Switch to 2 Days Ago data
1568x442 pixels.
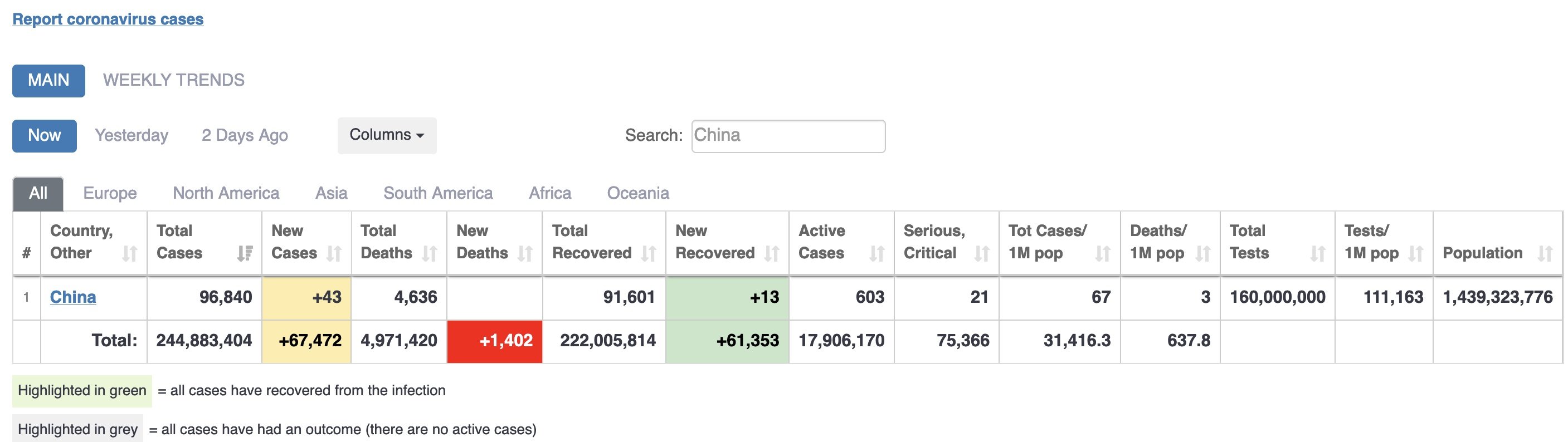point(245,135)
